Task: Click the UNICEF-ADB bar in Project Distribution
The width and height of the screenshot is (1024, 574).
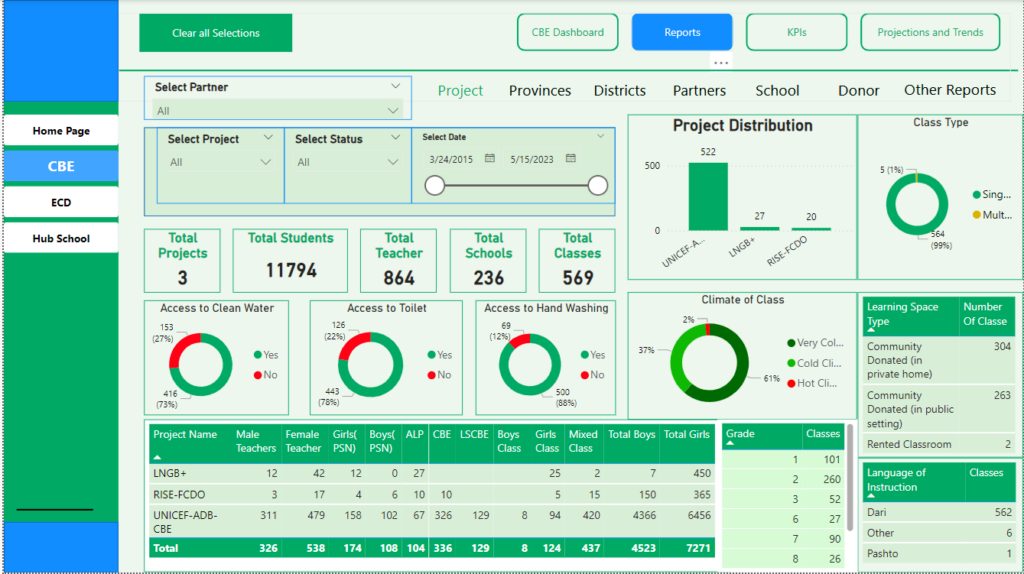Action: (707, 196)
